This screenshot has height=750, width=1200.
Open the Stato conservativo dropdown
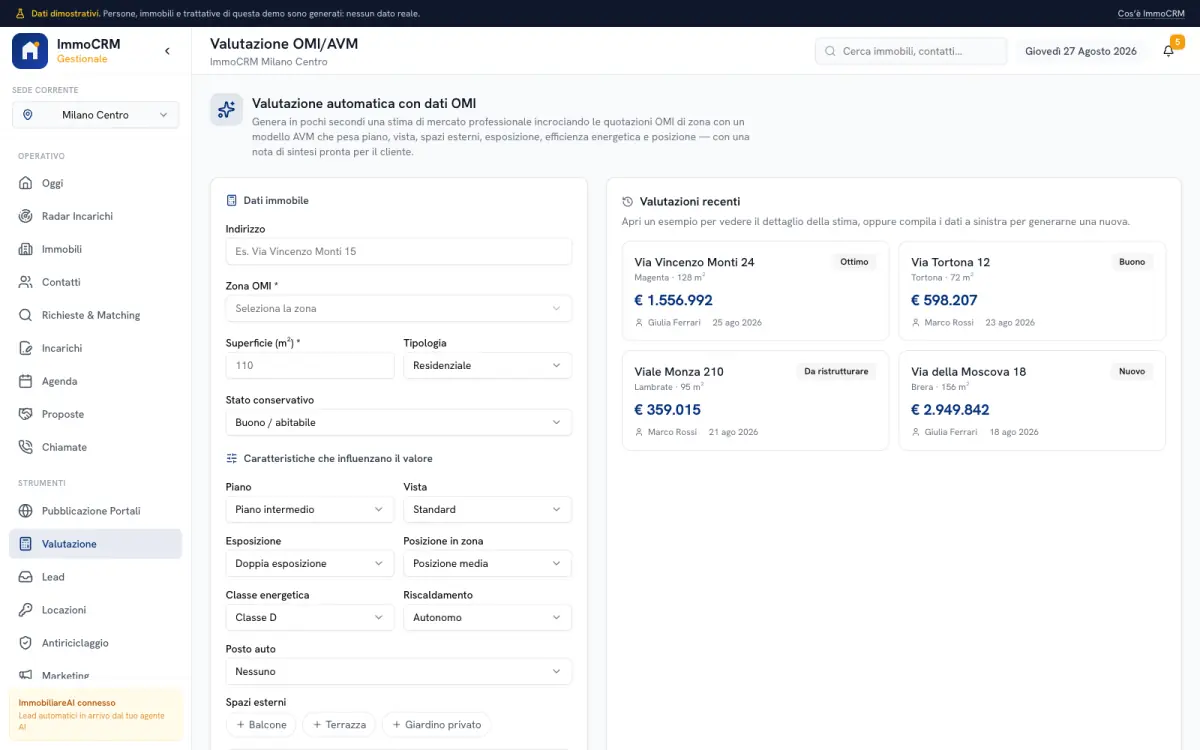click(399, 422)
